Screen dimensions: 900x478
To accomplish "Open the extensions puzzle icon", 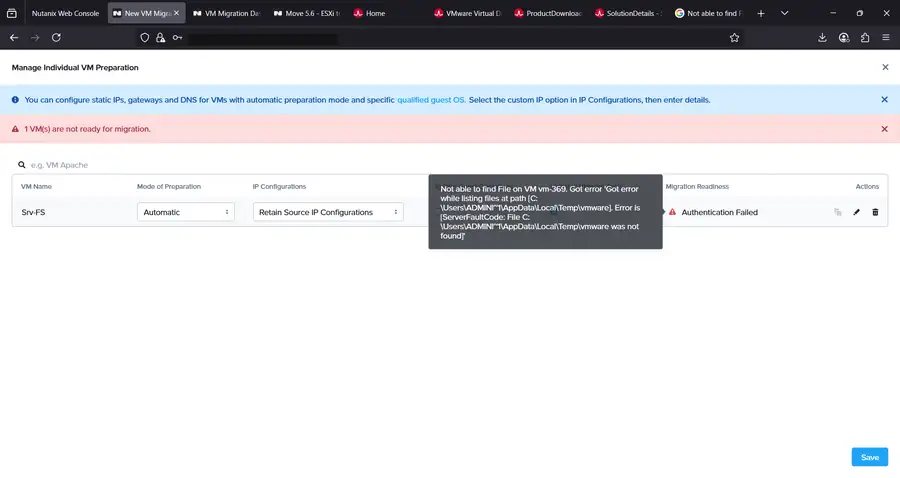I will 865,37.
